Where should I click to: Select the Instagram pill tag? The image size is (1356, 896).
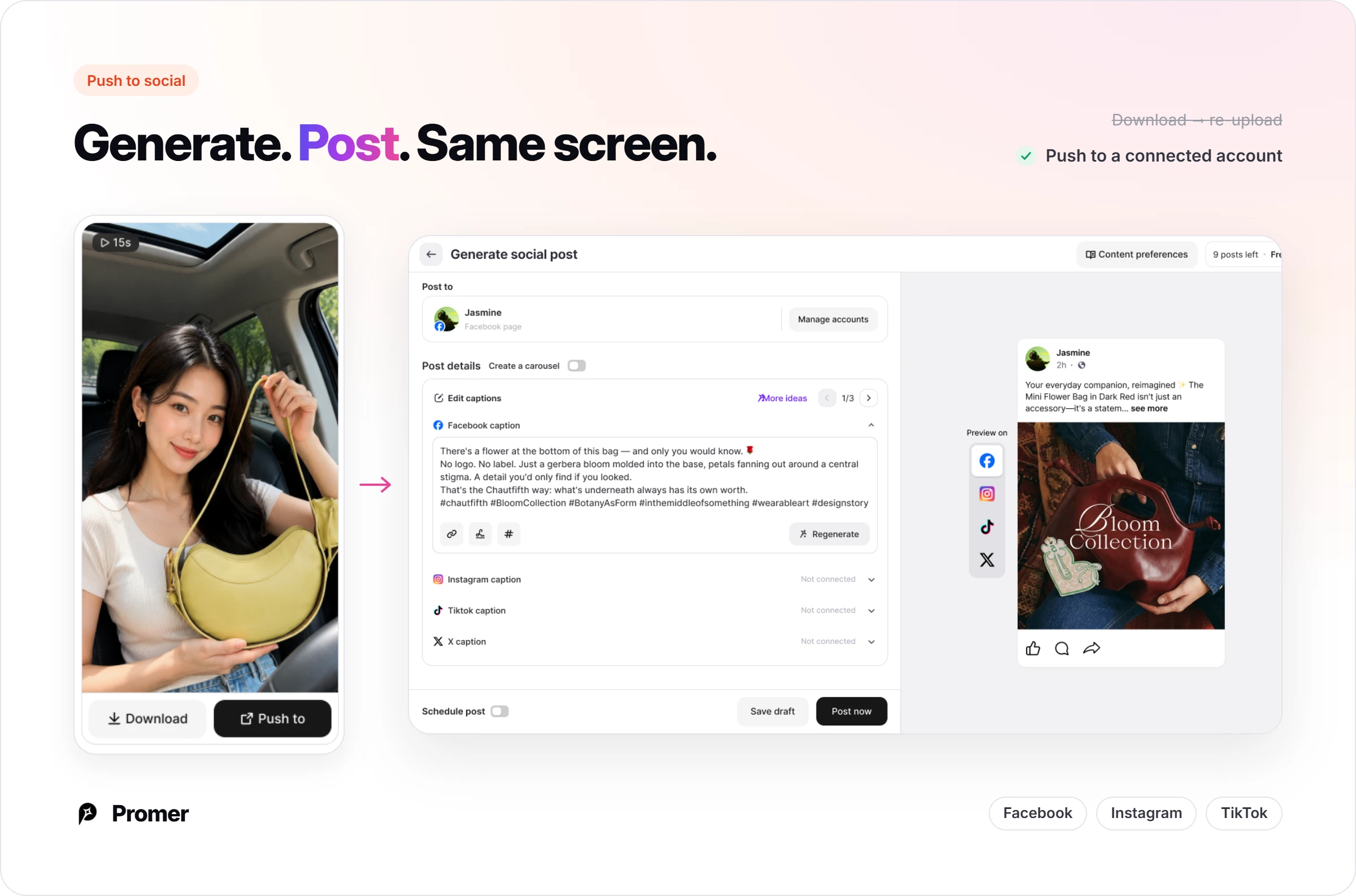point(1146,813)
